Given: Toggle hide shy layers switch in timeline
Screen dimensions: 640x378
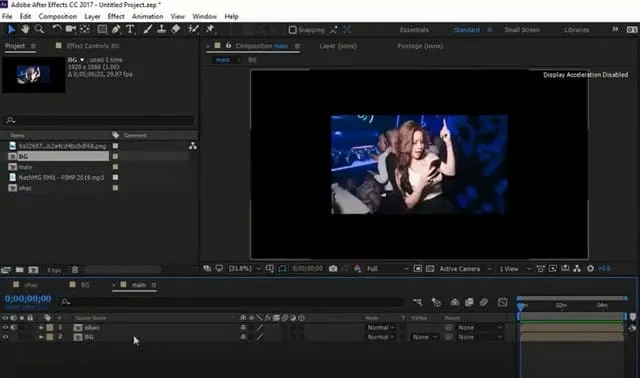Looking at the screenshot, I should coord(455,302).
